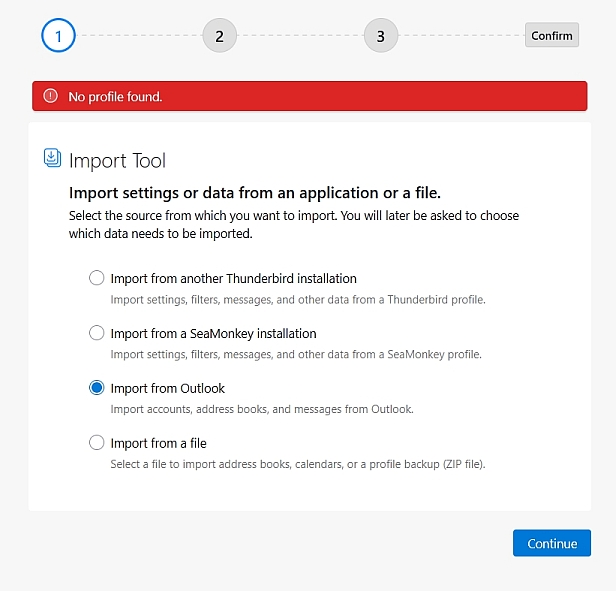The height and width of the screenshot is (591, 616).
Task: Click the Import Tool heading text
Action: pyautogui.click(x=117, y=160)
